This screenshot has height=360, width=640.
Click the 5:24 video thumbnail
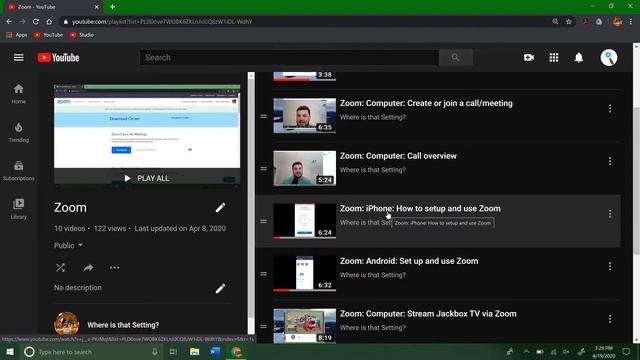pyautogui.click(x=304, y=168)
